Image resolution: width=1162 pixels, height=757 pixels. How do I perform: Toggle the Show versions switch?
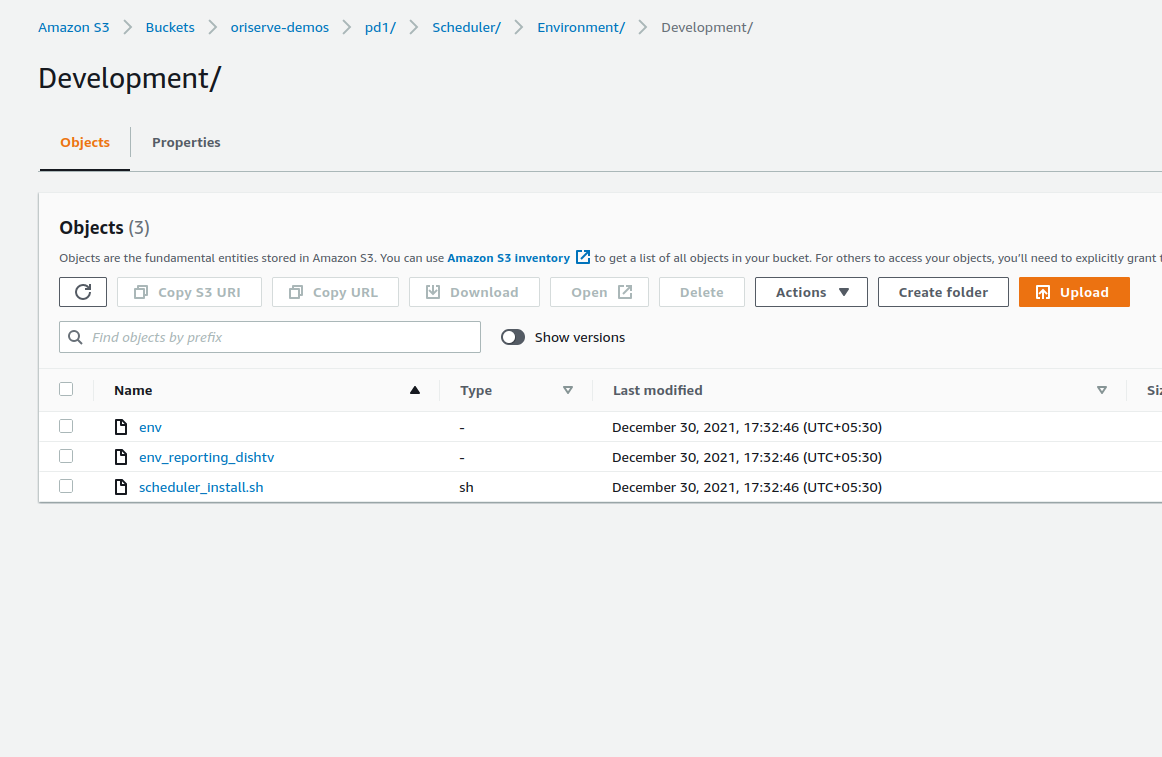(513, 338)
